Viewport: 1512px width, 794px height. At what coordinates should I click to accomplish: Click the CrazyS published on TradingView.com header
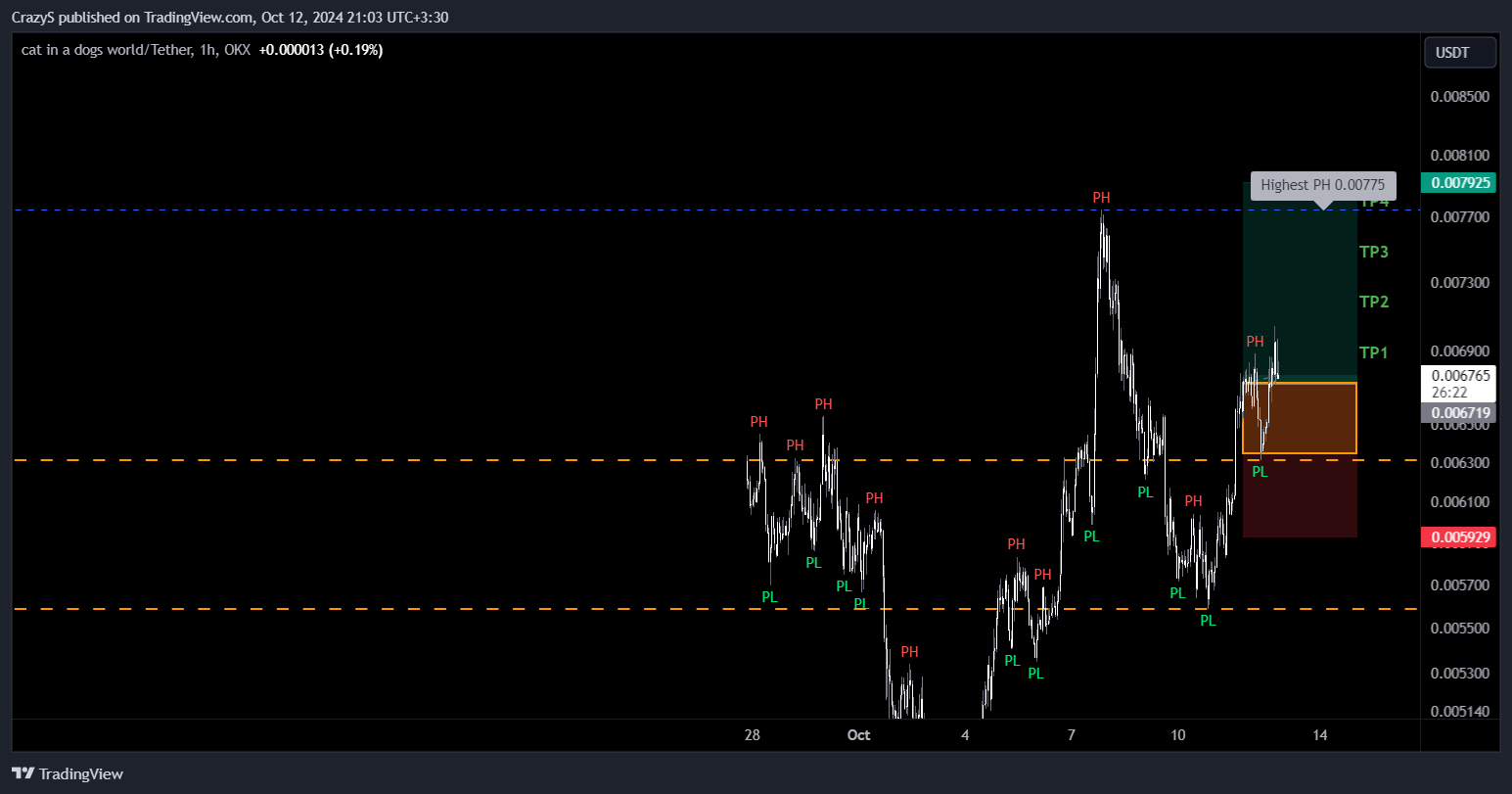click(230, 17)
